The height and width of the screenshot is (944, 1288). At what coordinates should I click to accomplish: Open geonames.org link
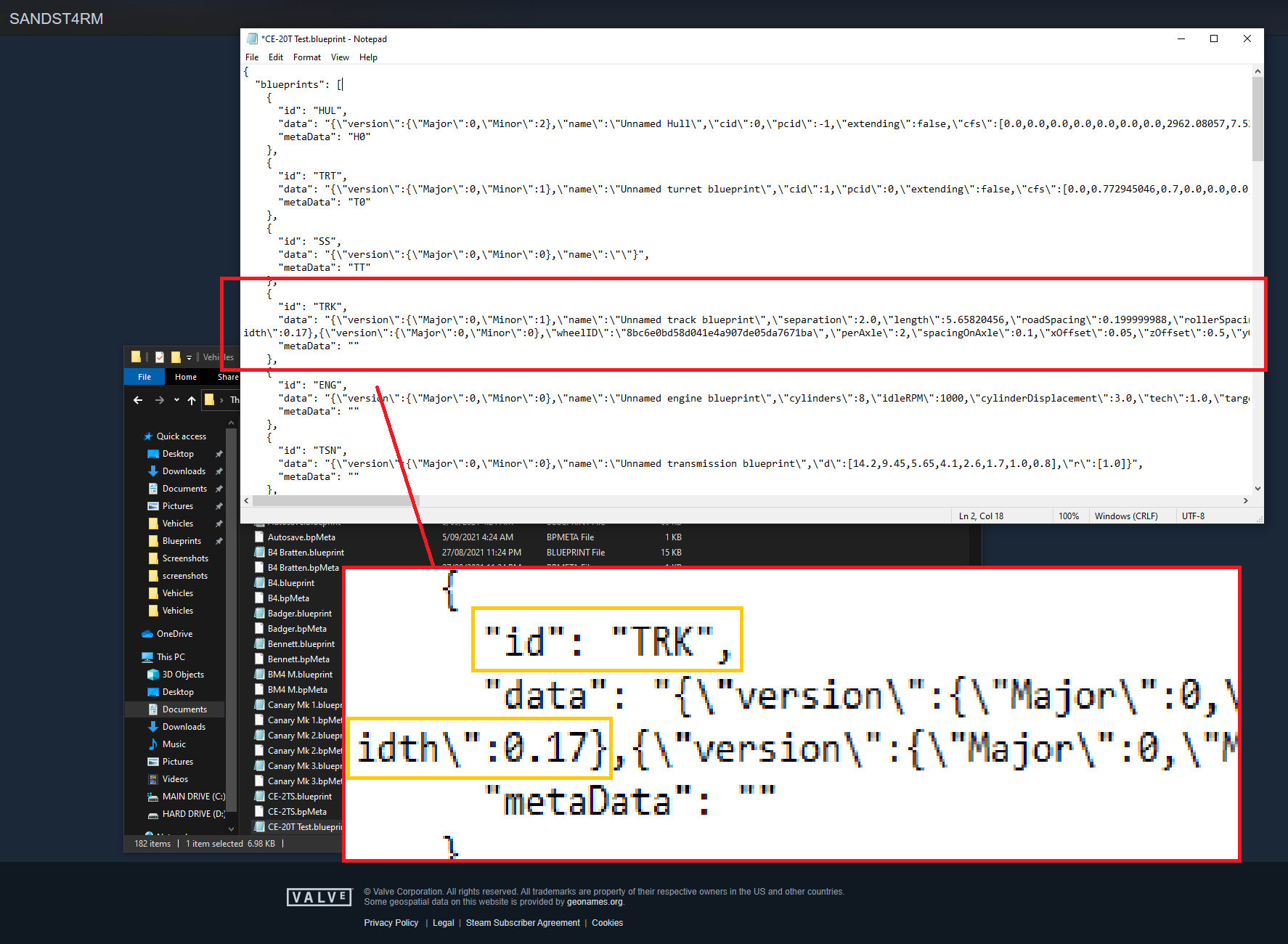pyautogui.click(x=595, y=902)
